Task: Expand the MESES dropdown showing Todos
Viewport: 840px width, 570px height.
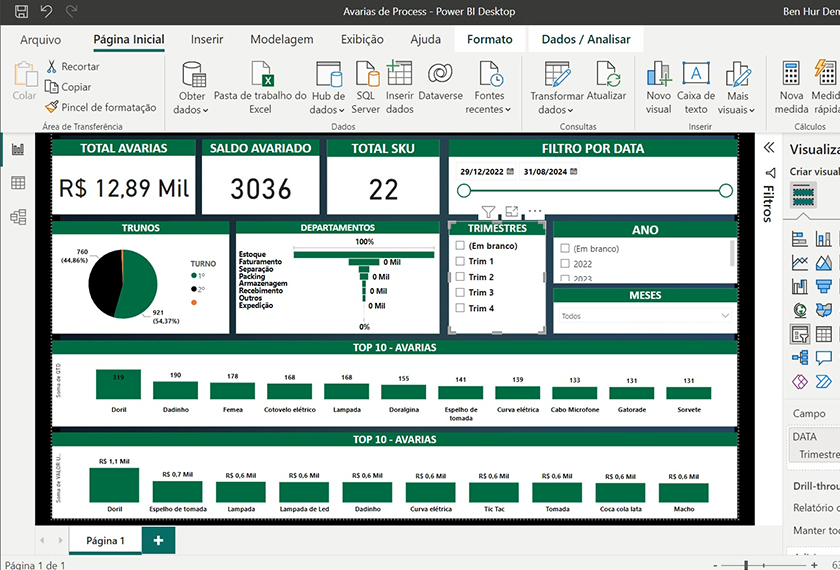Action: [725, 316]
